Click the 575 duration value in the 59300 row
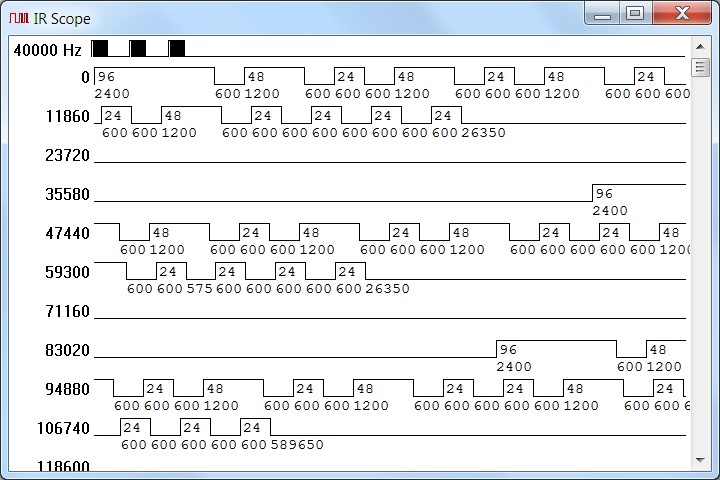This screenshot has height=480, width=720. coord(199,289)
